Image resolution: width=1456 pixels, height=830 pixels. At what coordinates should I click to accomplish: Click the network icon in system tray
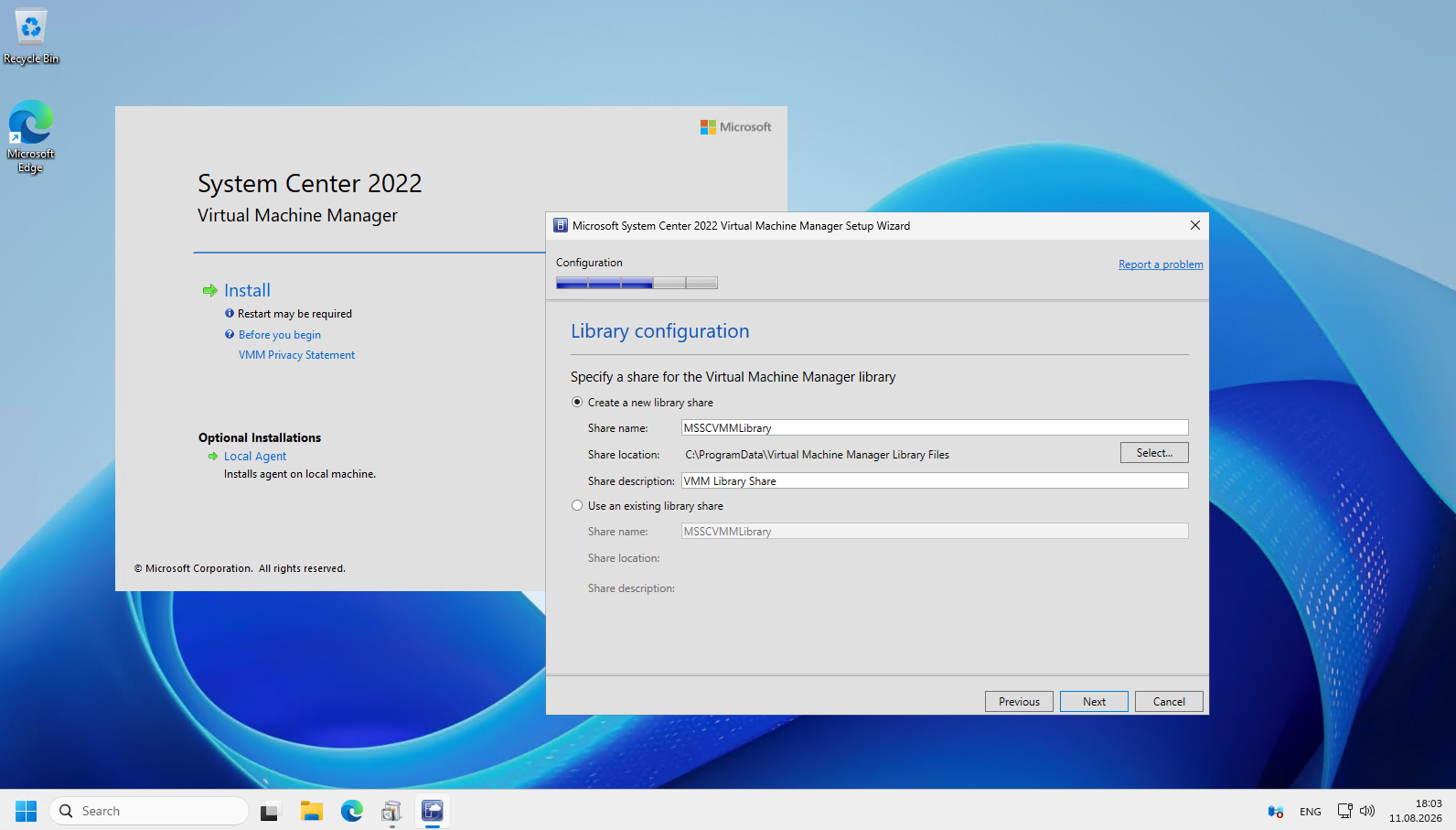click(x=1344, y=811)
